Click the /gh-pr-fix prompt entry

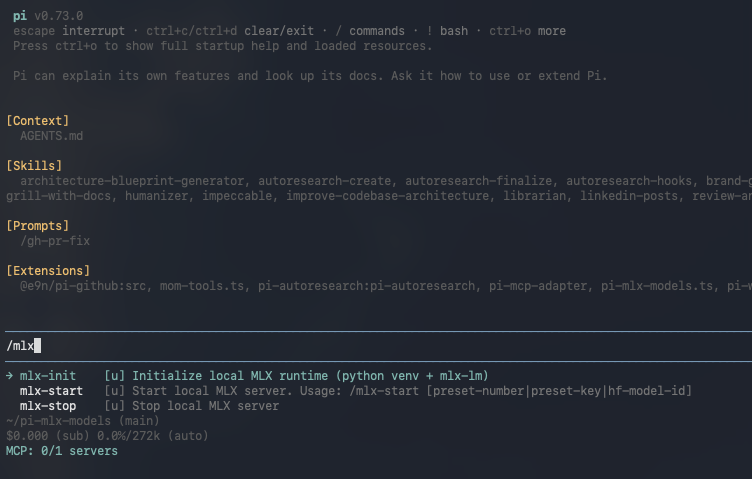tap(55, 241)
